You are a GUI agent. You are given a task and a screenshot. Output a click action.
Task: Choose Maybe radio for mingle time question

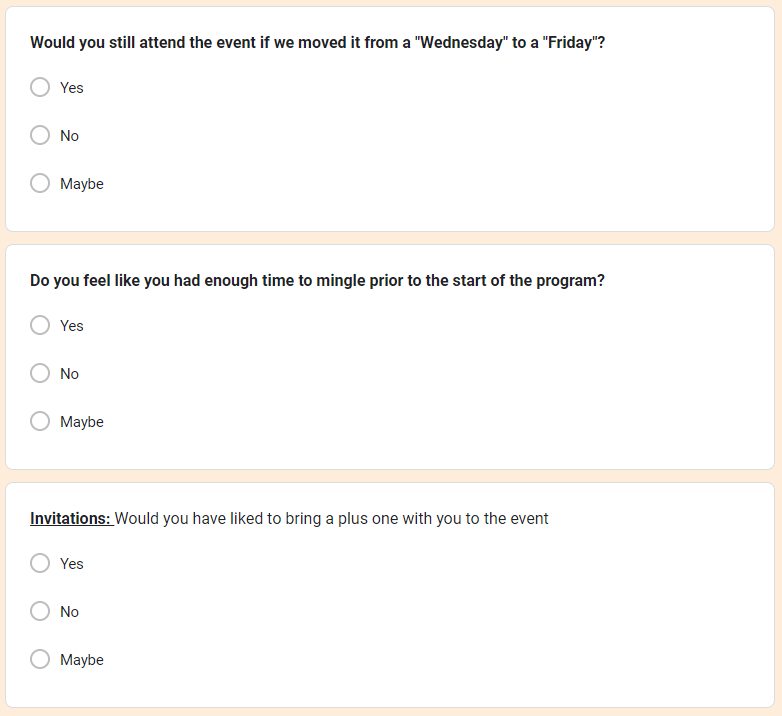pyautogui.click(x=40, y=421)
